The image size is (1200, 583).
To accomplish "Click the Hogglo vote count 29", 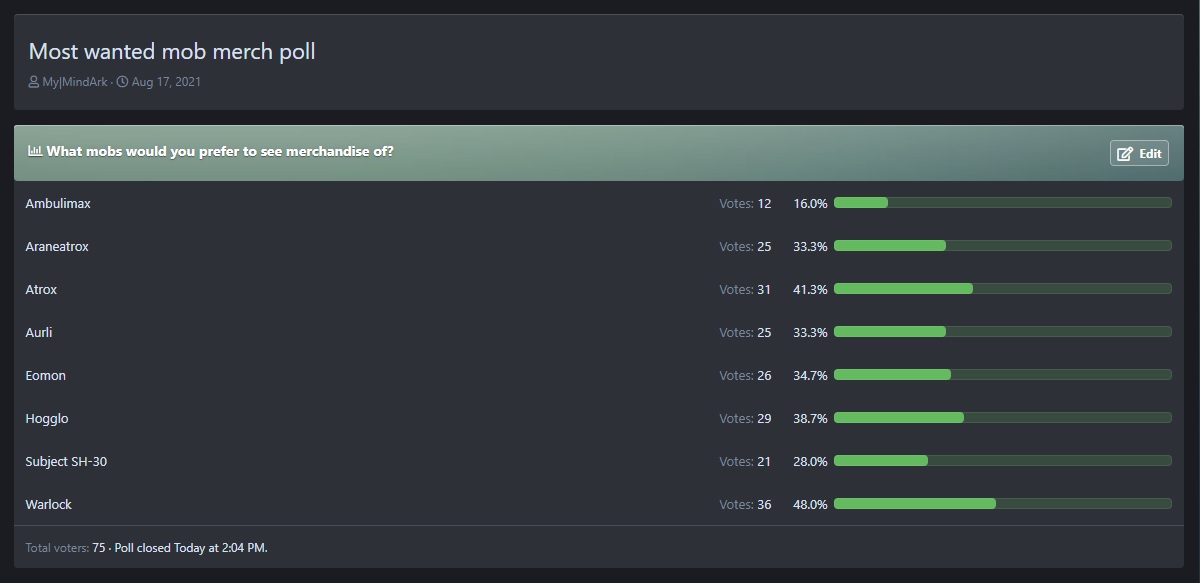I will (764, 419).
